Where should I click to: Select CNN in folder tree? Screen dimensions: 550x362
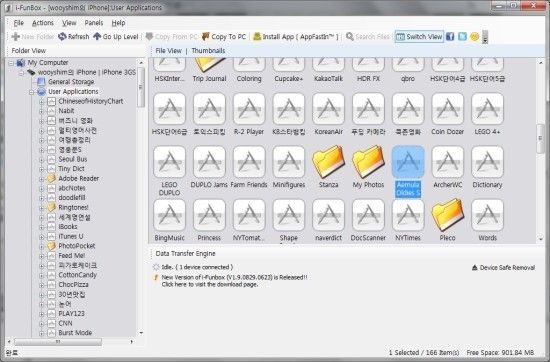coord(65,323)
